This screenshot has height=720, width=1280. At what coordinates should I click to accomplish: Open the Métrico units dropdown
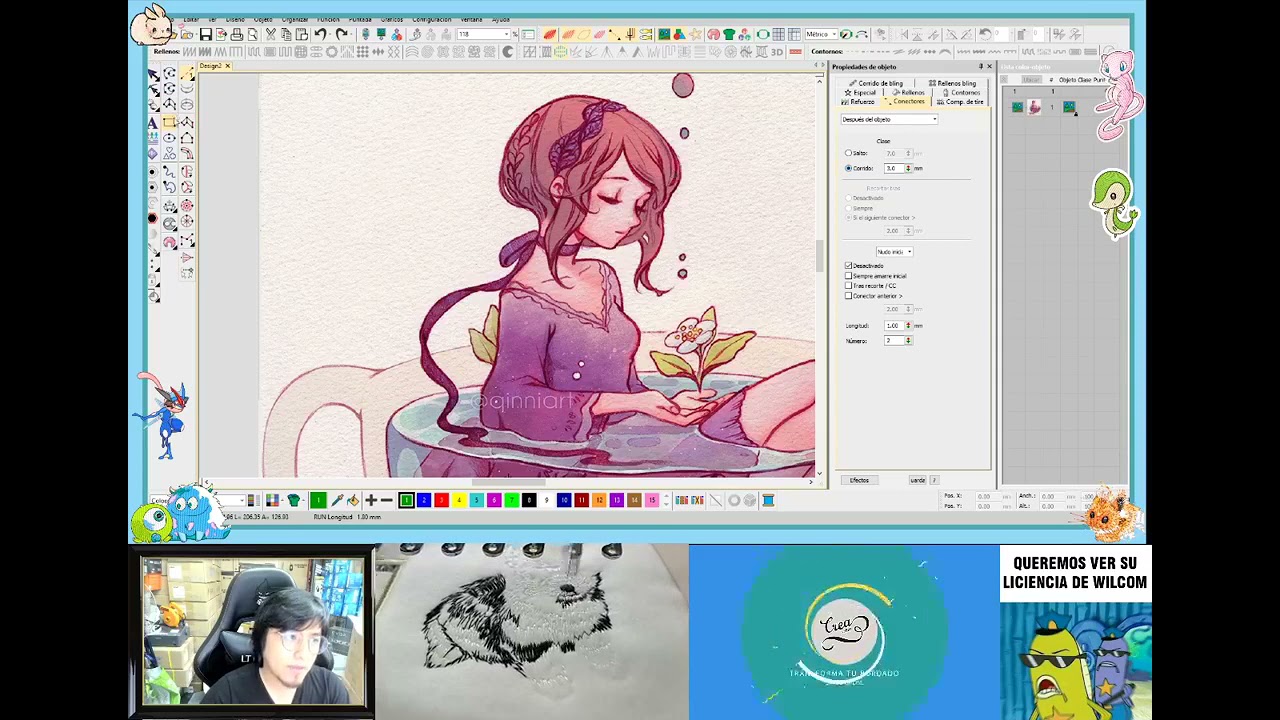pyautogui.click(x=821, y=35)
